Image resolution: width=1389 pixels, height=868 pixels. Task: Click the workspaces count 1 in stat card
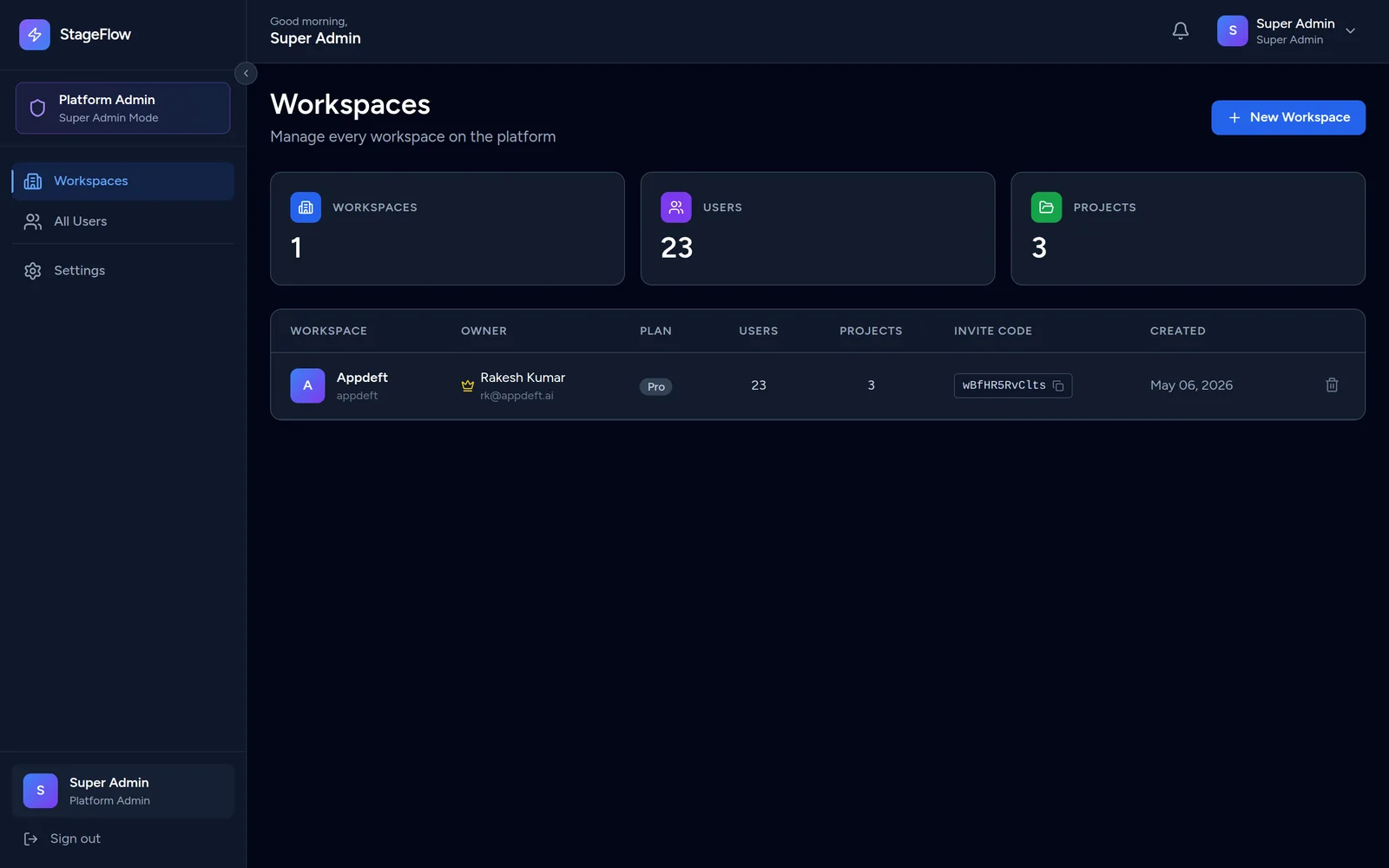pos(297,248)
